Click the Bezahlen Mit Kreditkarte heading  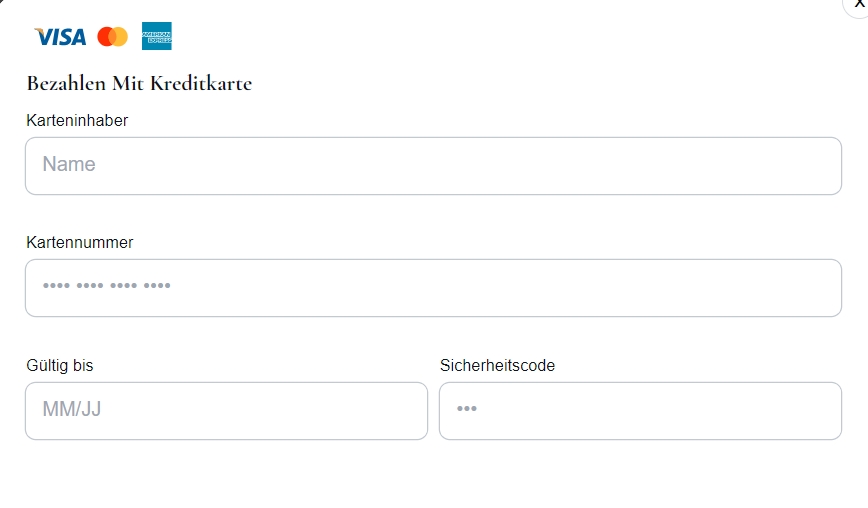[140, 84]
